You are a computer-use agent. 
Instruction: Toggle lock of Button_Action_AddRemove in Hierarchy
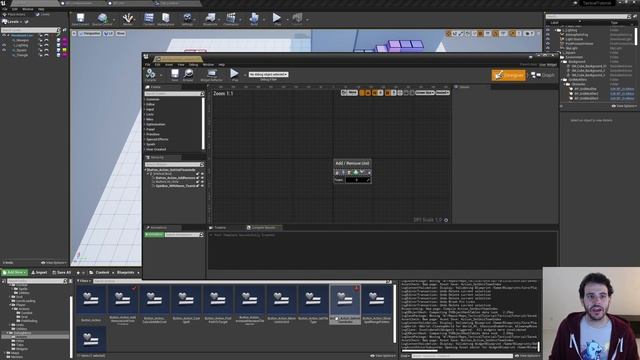coord(198,178)
